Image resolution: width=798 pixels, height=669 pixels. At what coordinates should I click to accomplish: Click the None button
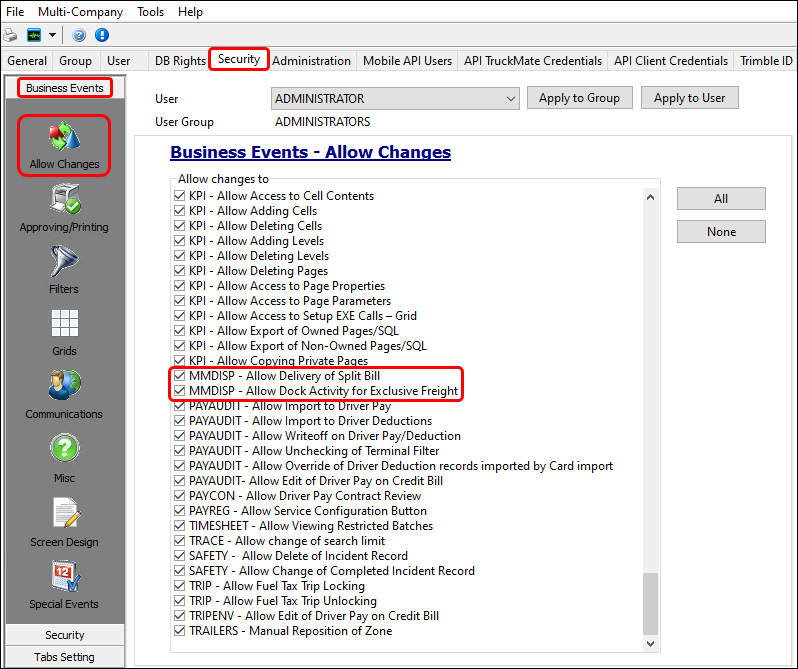[721, 231]
